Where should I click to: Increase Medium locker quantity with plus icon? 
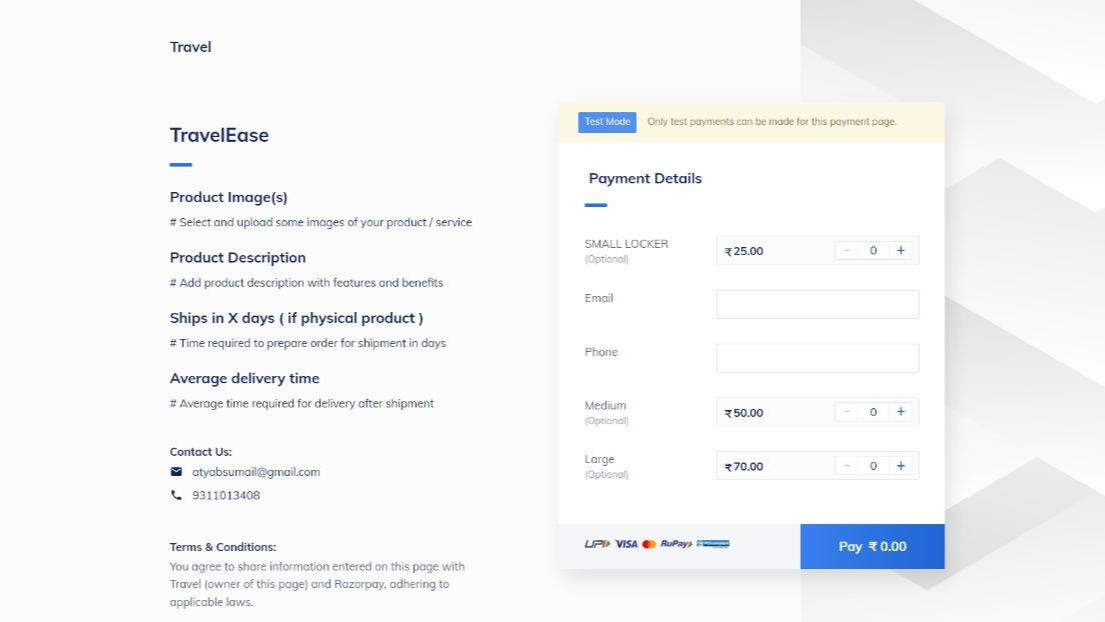900,412
